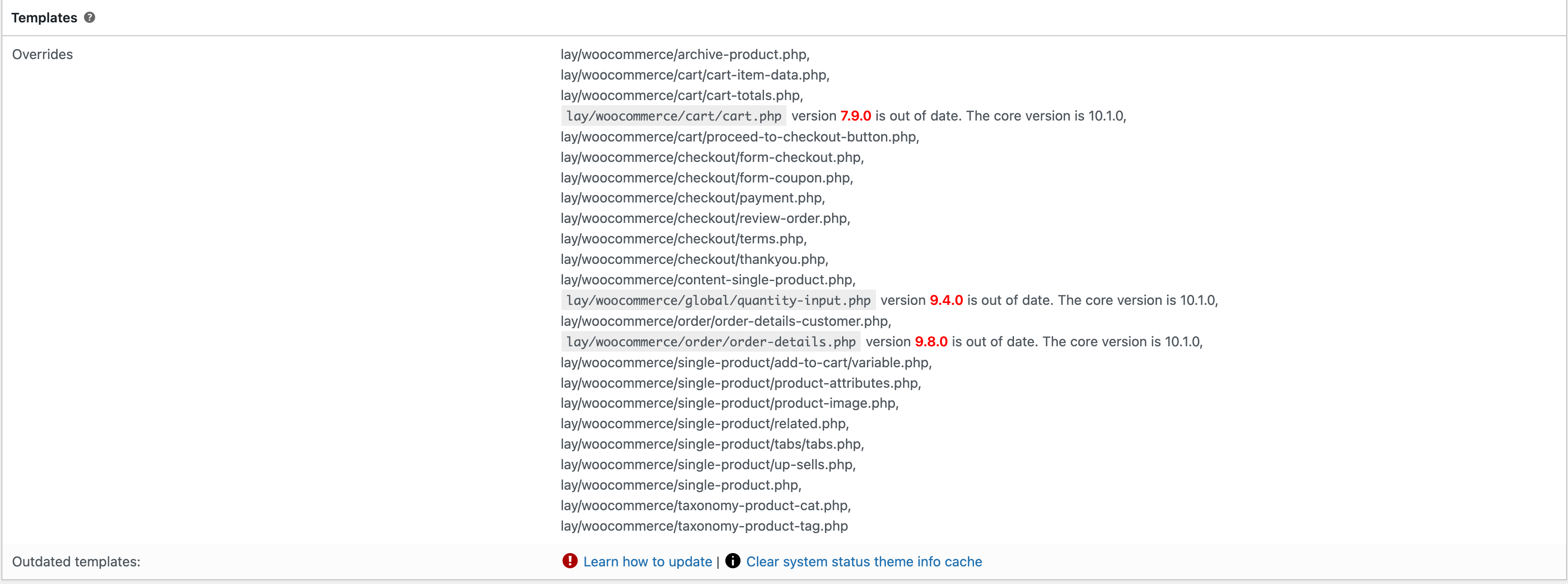The width and height of the screenshot is (1568, 584).
Task: Click Clear system status theme info cache
Action: tap(863, 562)
